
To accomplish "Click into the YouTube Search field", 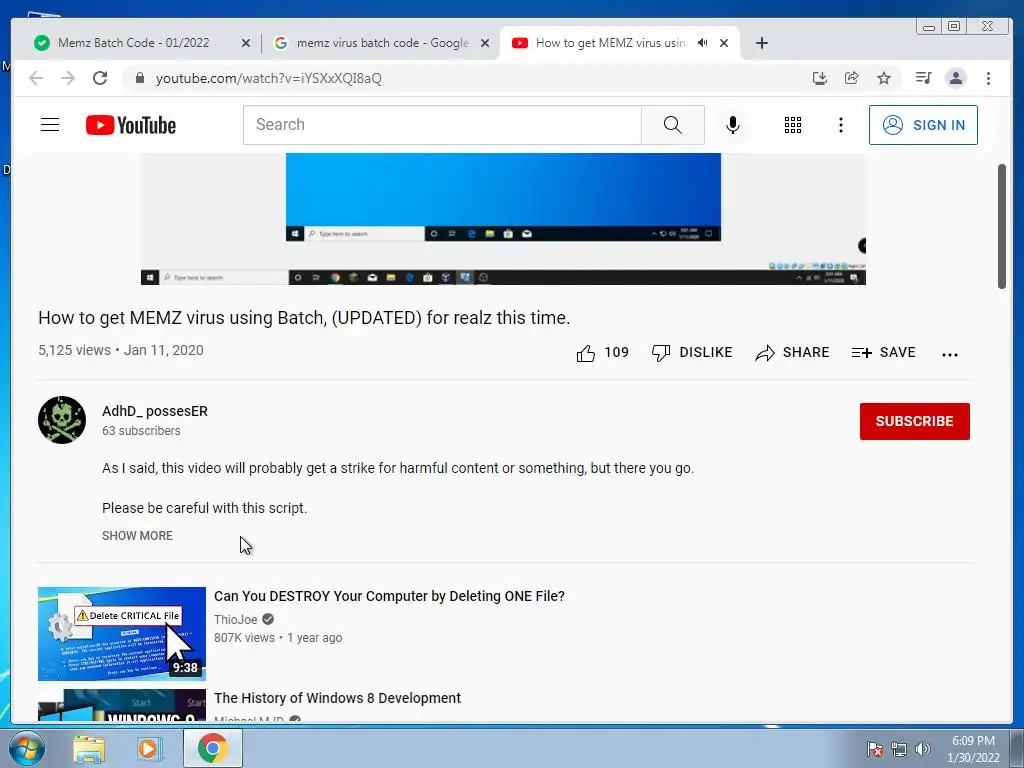I will coord(442,125).
